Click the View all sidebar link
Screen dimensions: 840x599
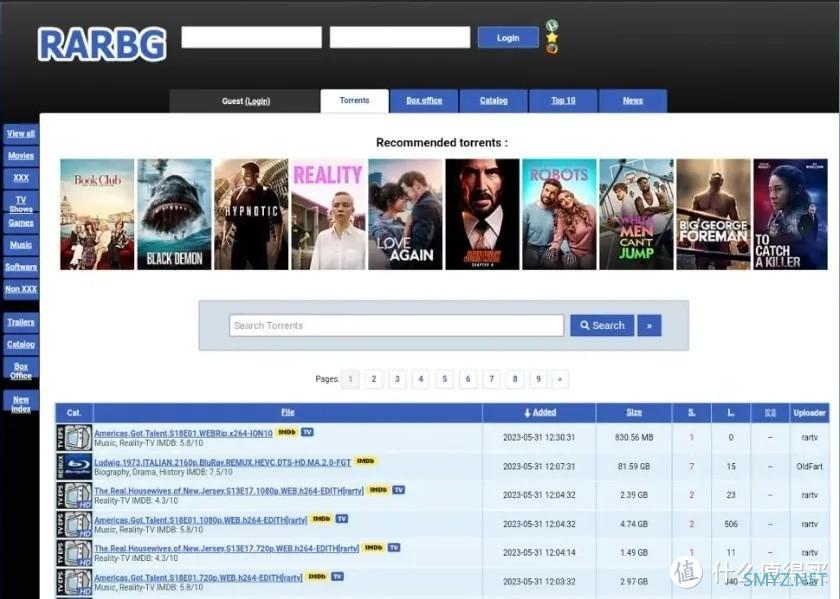point(21,133)
